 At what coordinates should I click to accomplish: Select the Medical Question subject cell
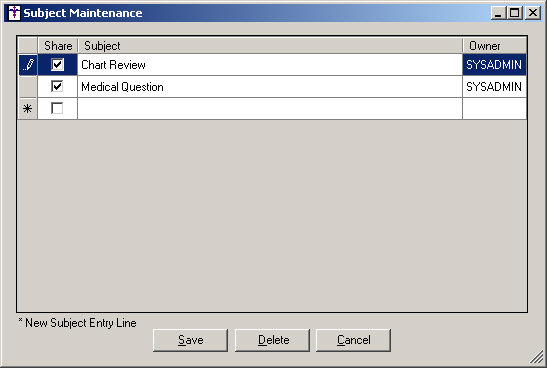pyautogui.click(x=270, y=87)
